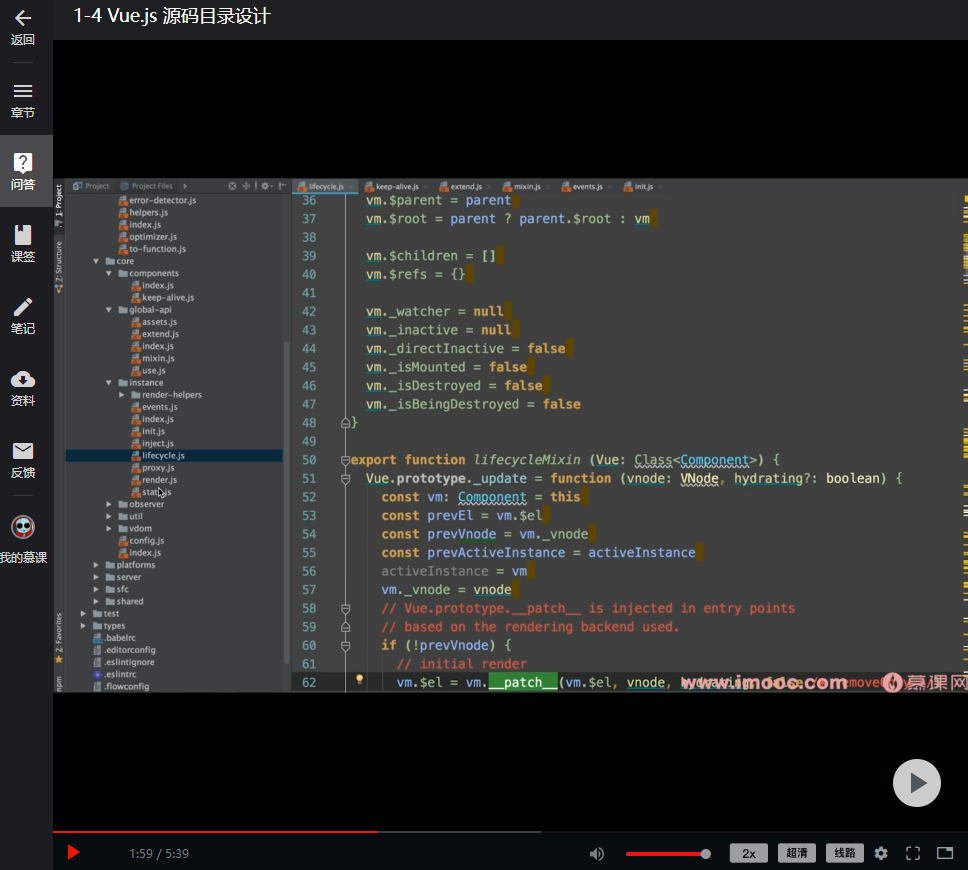Select the Project view tab
The height and width of the screenshot is (870, 968).
coord(91,186)
